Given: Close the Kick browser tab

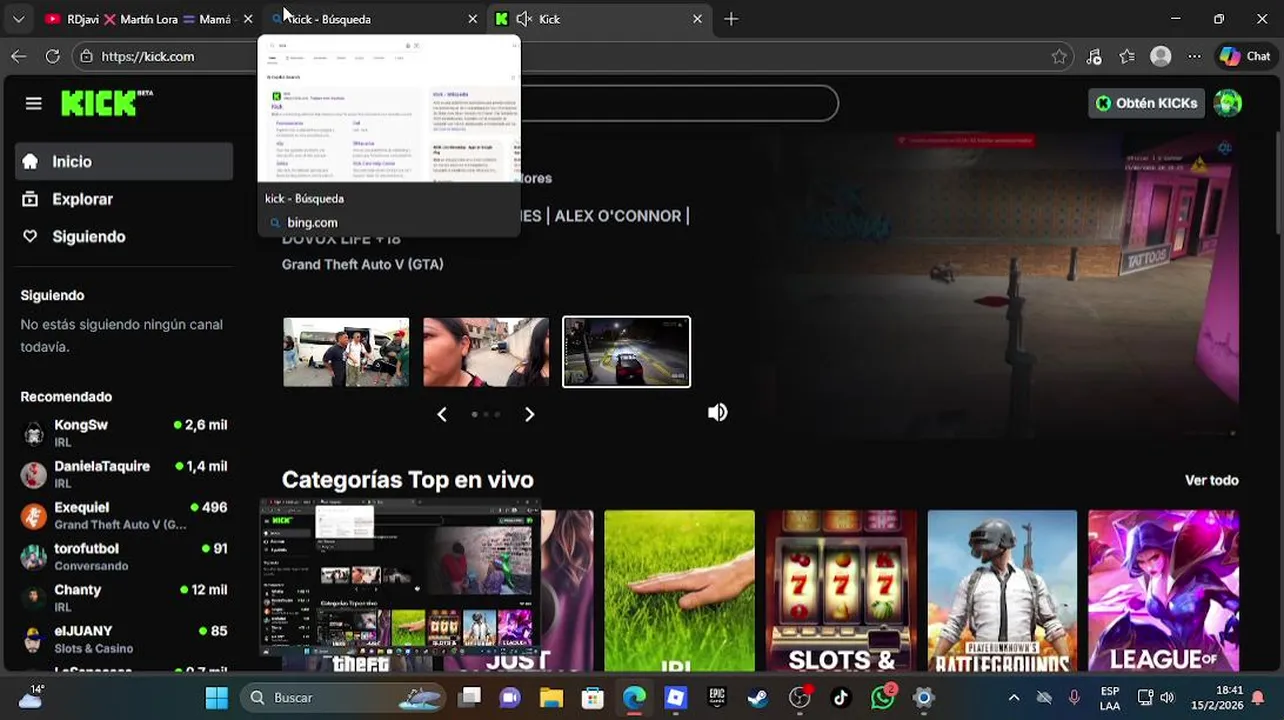Looking at the screenshot, I should point(697,19).
